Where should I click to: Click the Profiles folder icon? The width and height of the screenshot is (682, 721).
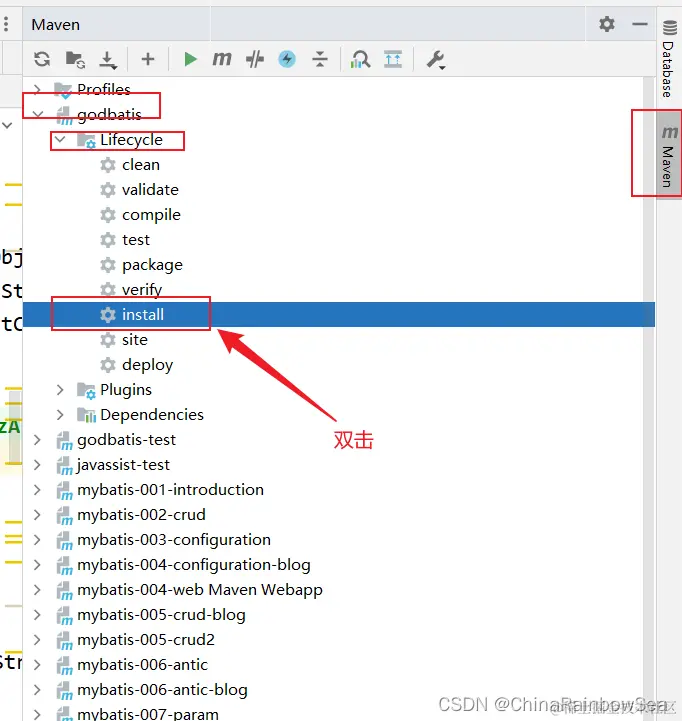[x=63, y=90]
